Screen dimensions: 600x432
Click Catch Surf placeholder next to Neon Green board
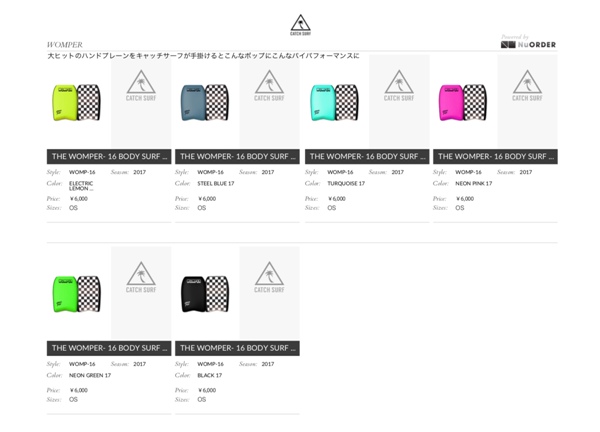[x=141, y=293]
